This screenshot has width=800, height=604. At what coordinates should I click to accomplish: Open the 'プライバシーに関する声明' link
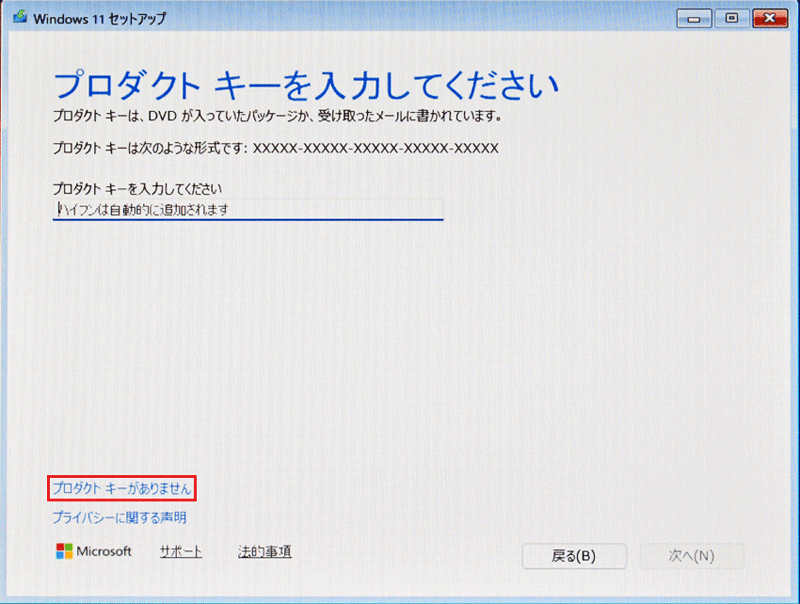[x=119, y=518]
